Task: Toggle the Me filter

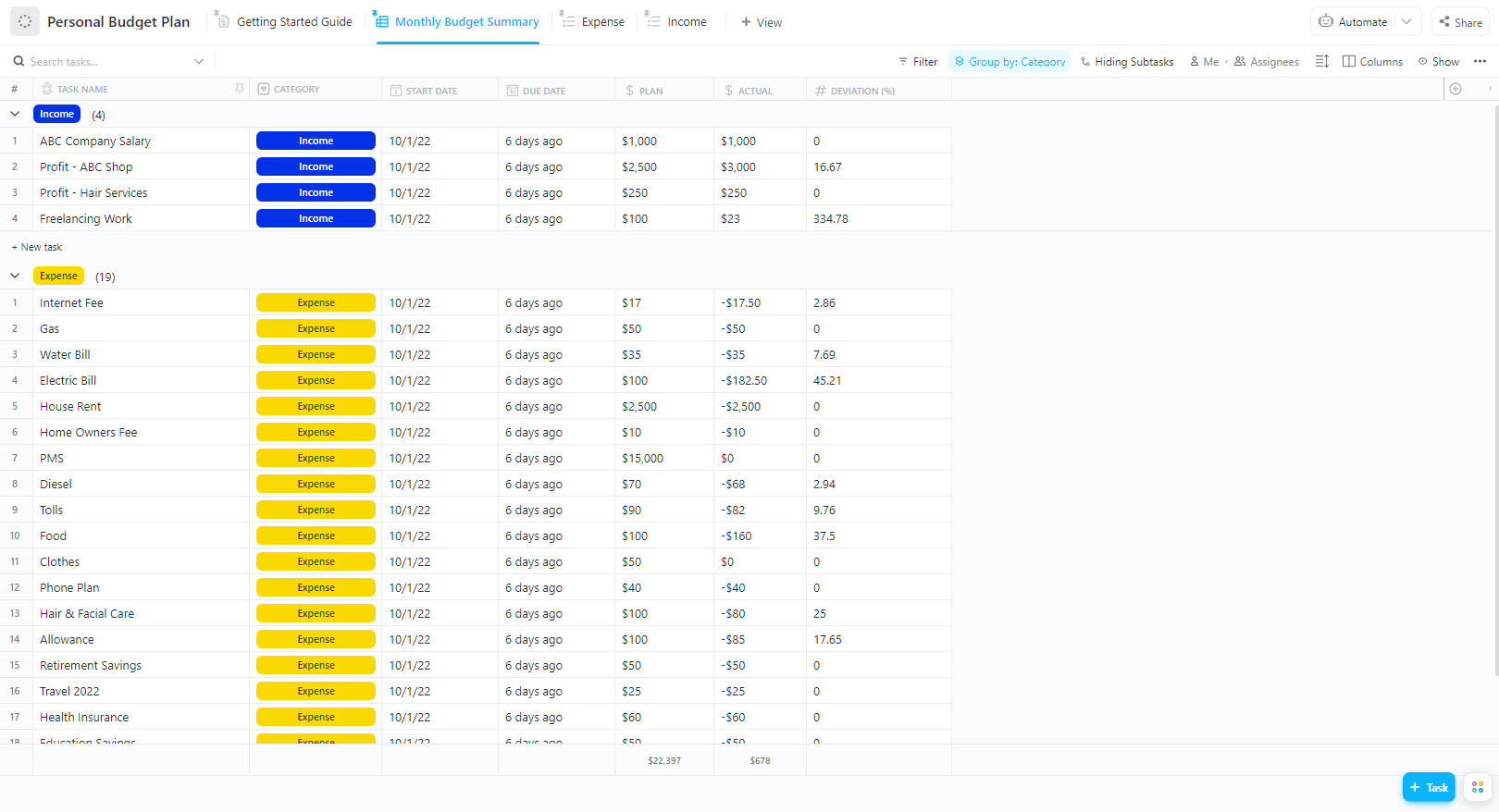Action: [1204, 61]
